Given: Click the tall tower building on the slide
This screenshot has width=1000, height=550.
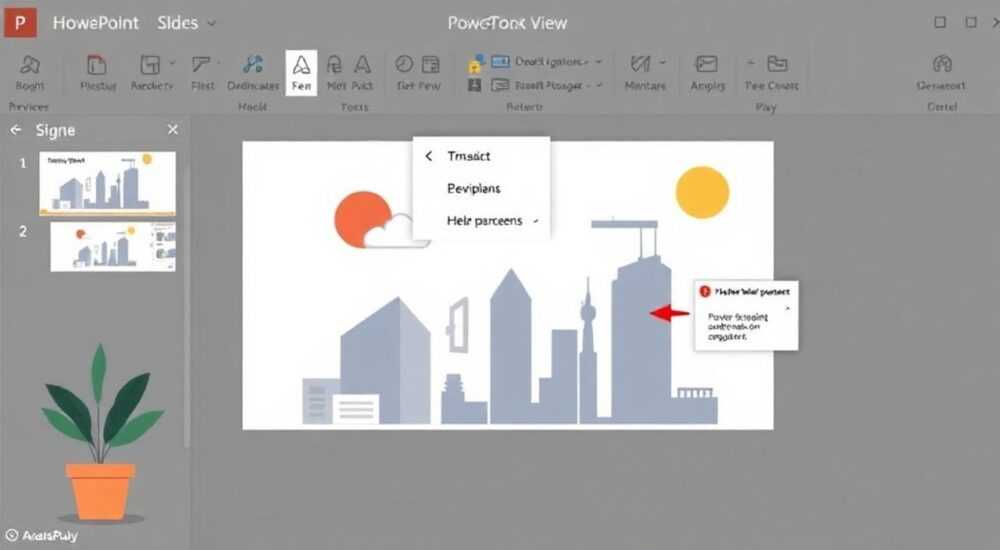Looking at the screenshot, I should pos(641,338).
